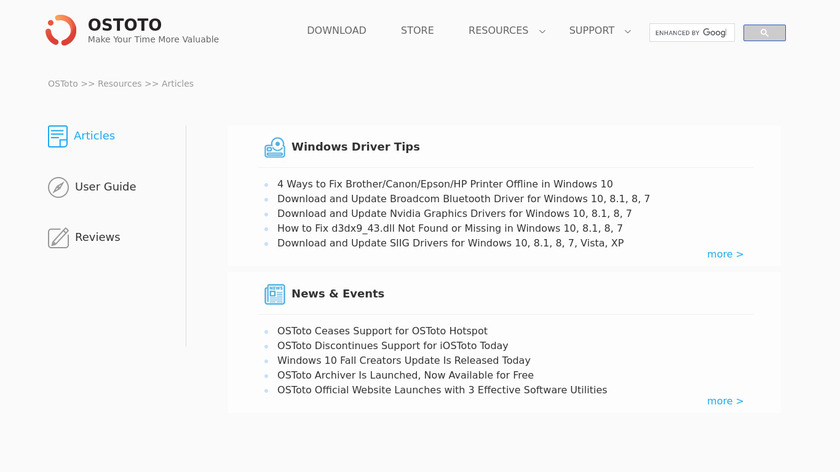
Task: Open the Broadcom Bluetooth Driver article
Action: (463, 199)
